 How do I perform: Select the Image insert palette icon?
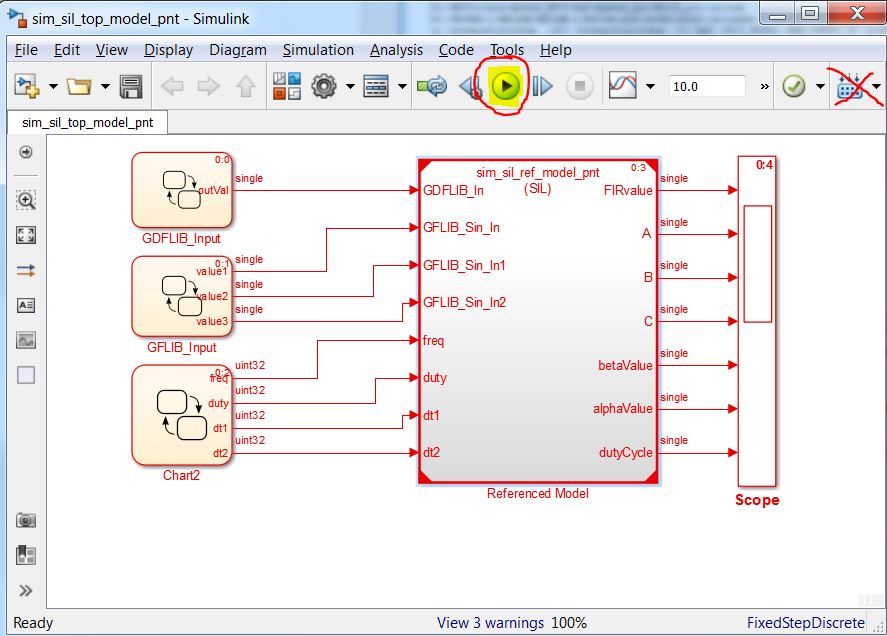25,340
